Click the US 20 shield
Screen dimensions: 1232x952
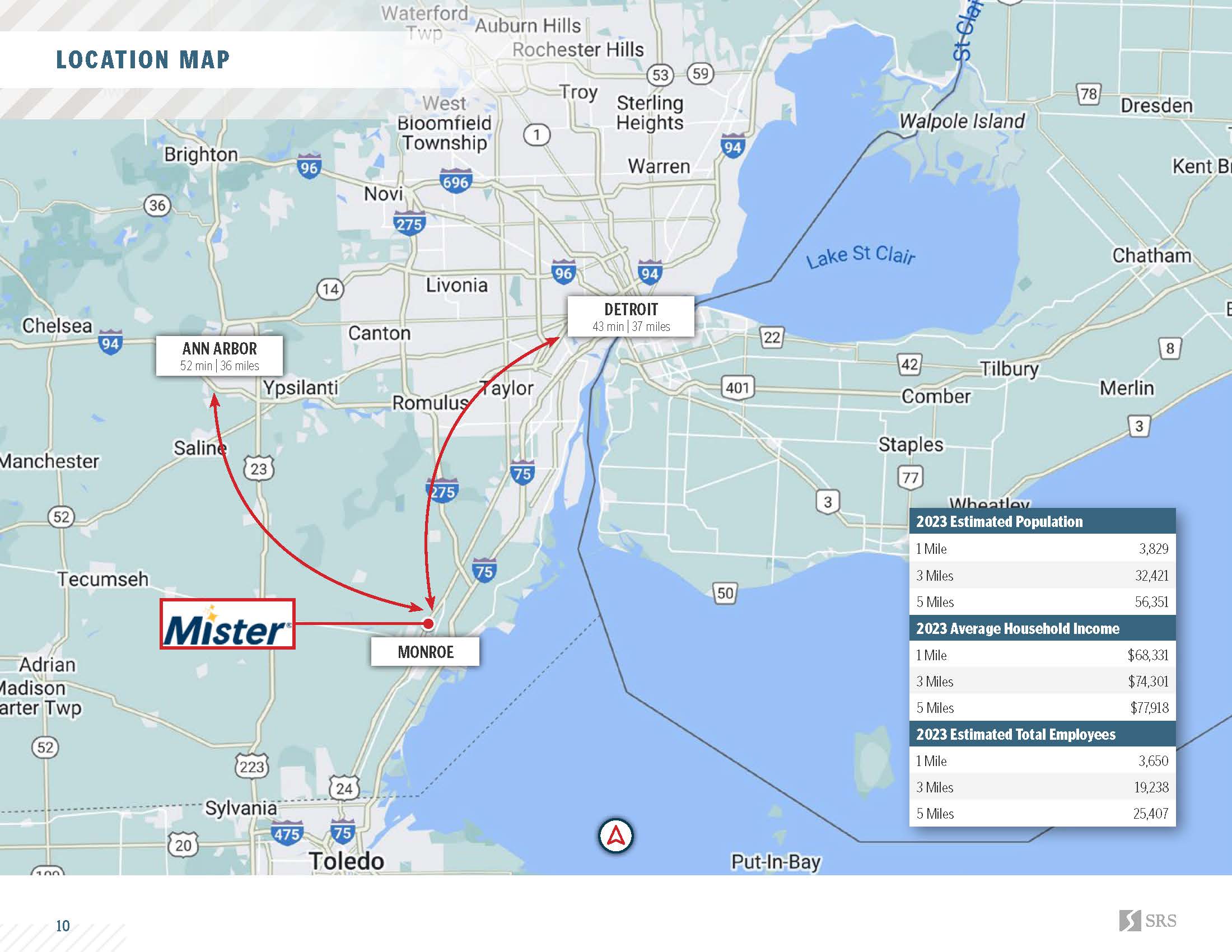[183, 845]
